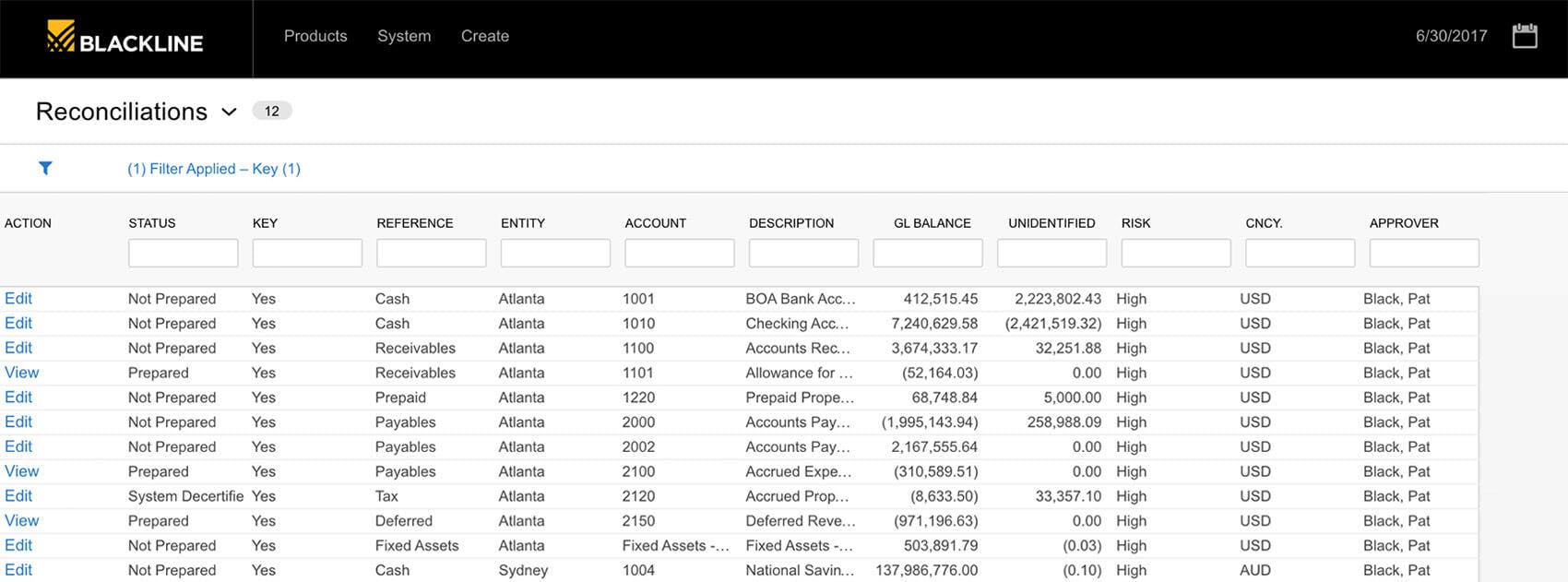This screenshot has height=582, width=1568.
Task: Open the Products menu
Action: coord(315,36)
